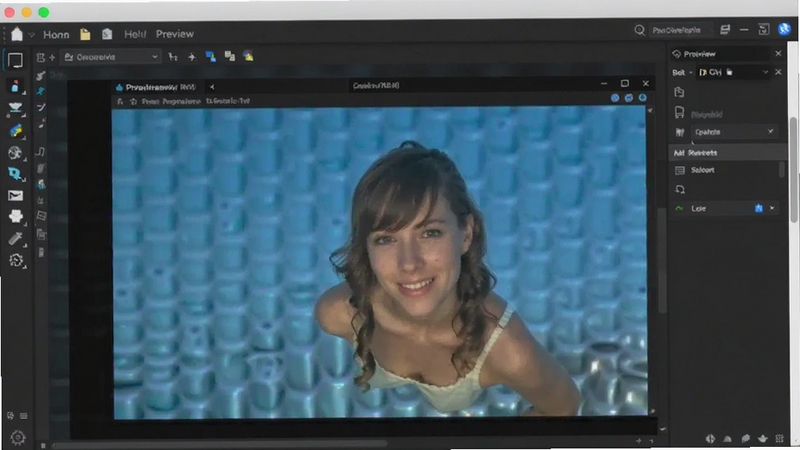This screenshot has height=450, width=800.
Task: Click the clipboard icon below Belt in the panel
Action: pos(679,92)
